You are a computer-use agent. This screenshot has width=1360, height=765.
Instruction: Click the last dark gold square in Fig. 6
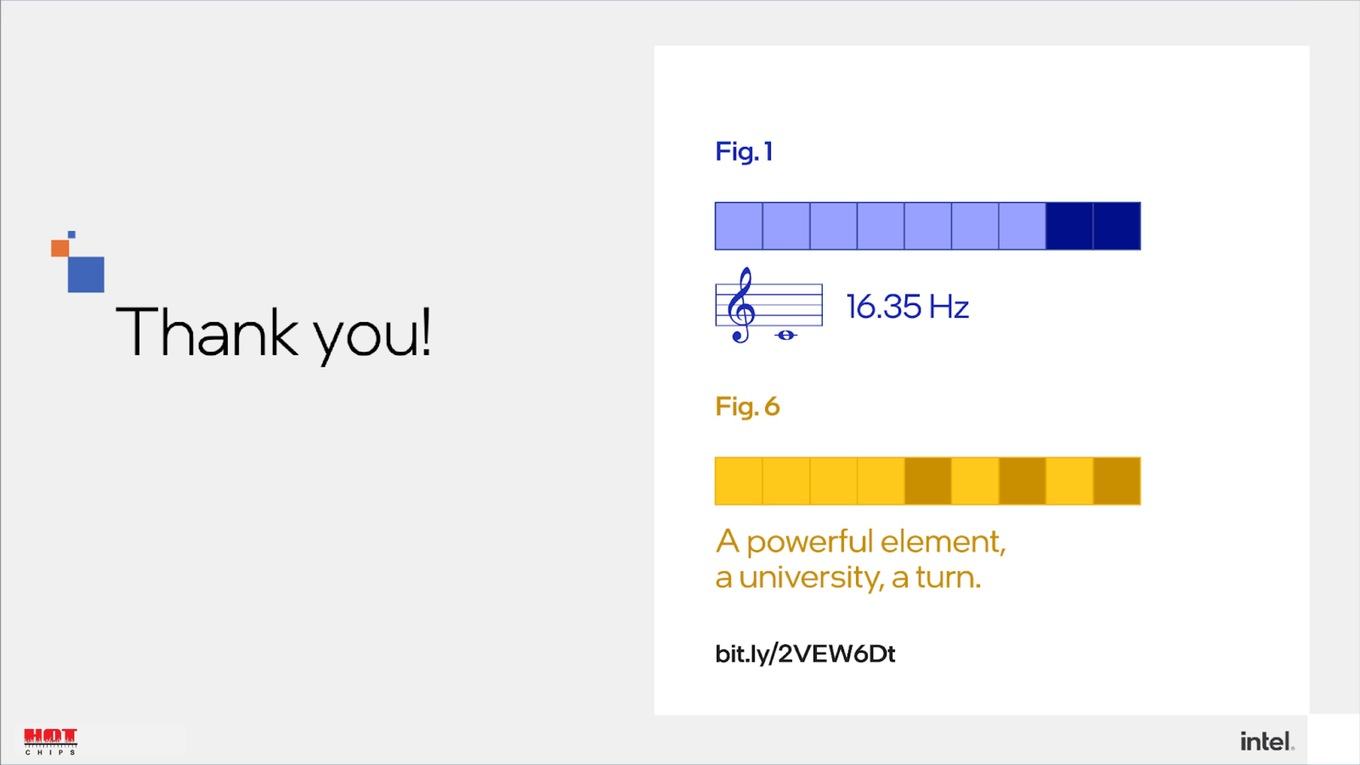click(x=1117, y=481)
